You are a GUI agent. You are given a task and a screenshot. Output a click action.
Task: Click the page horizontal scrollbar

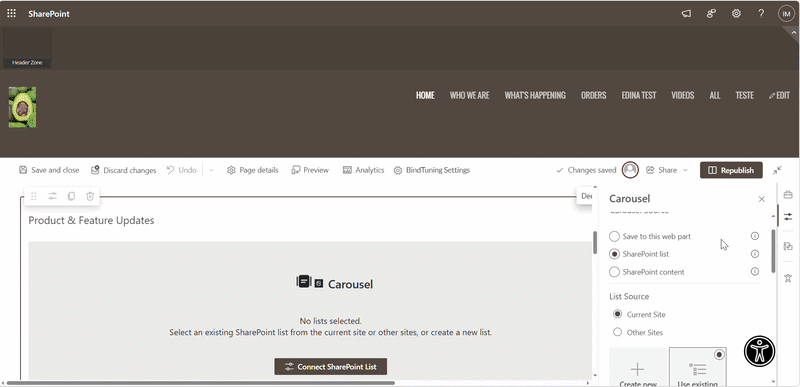coord(201,382)
